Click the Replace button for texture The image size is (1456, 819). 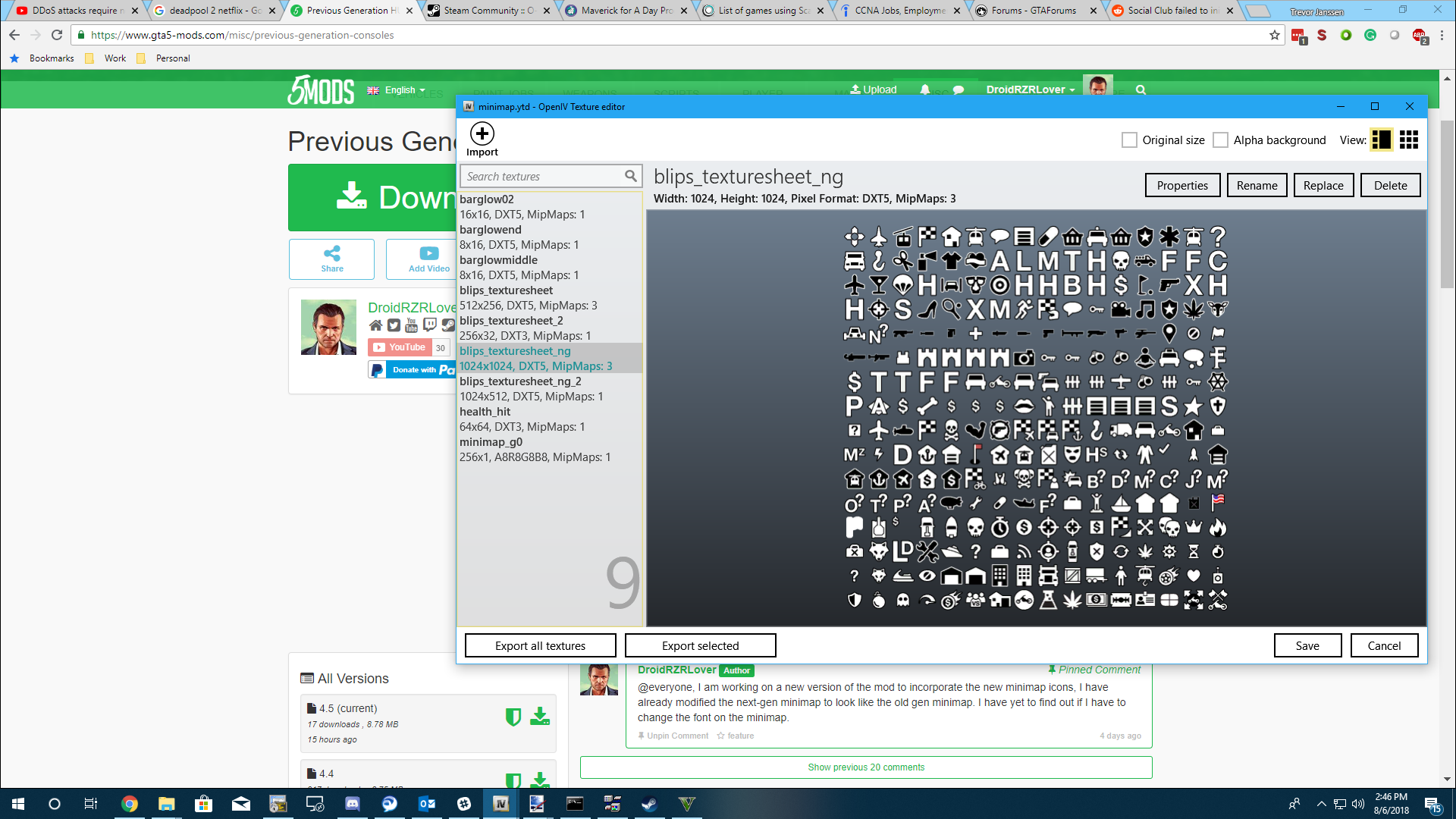click(1323, 185)
